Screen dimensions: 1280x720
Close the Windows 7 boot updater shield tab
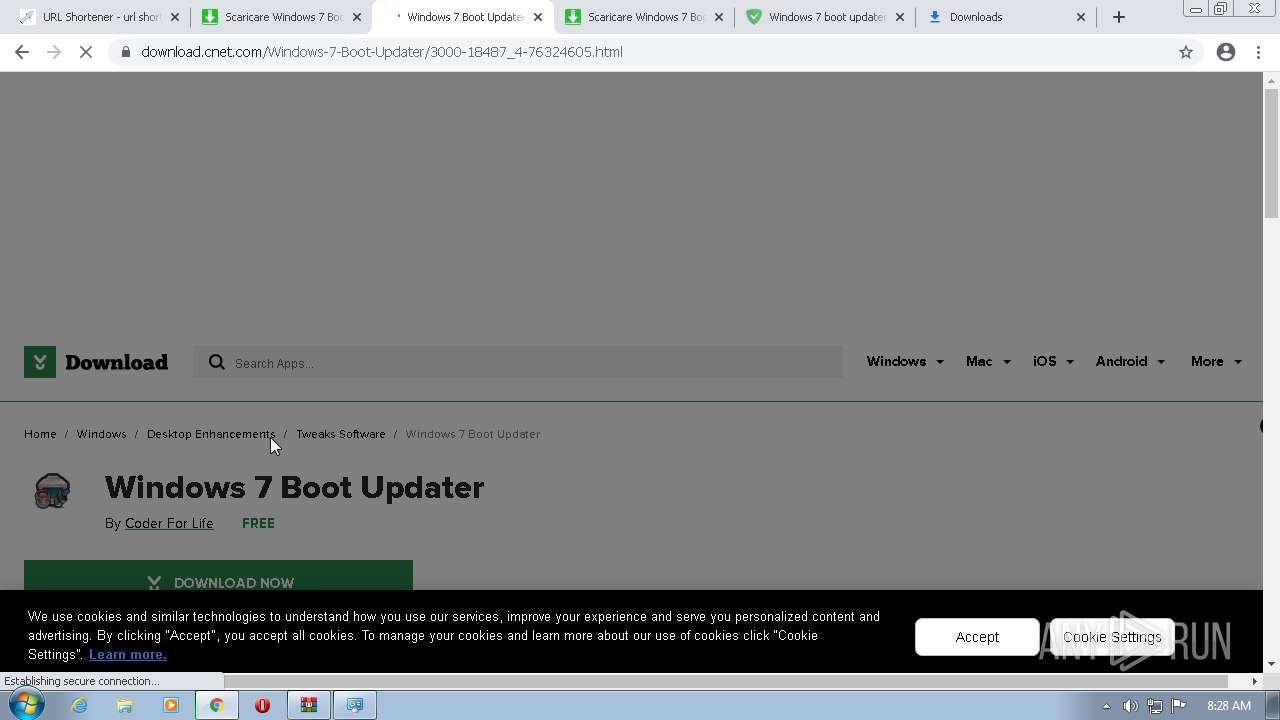[900, 17]
